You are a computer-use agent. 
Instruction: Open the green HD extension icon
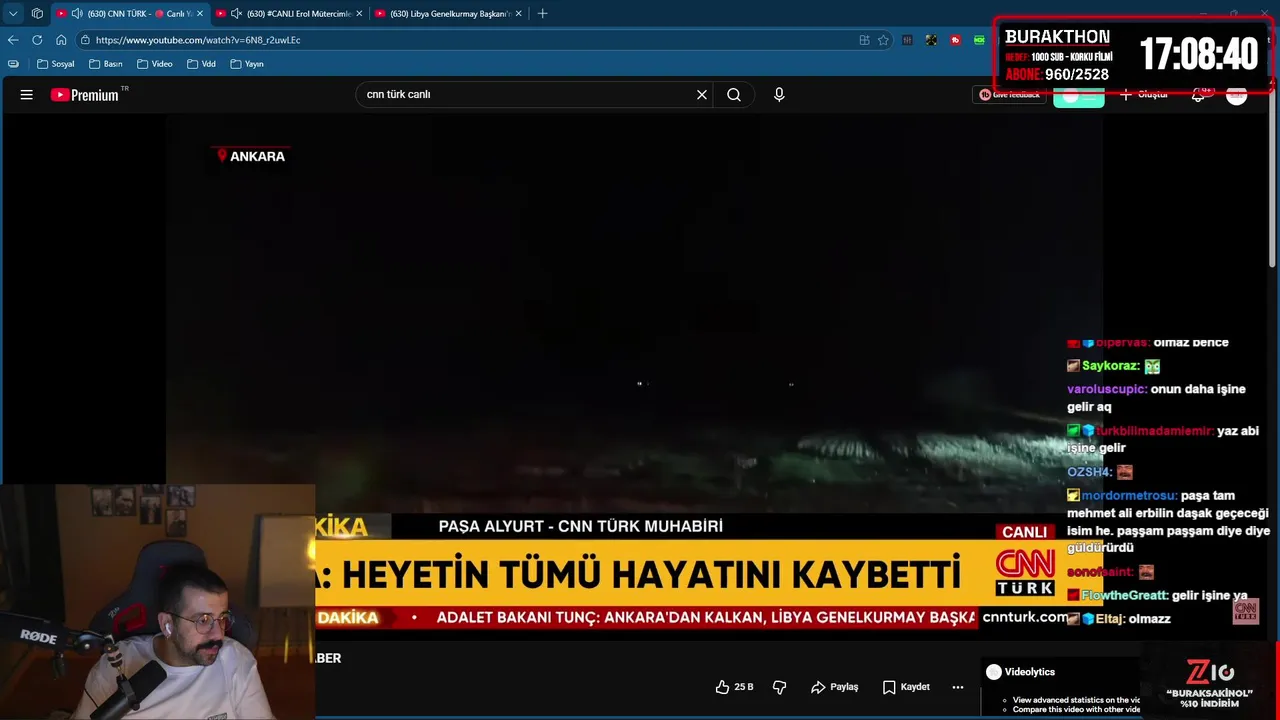tap(979, 40)
